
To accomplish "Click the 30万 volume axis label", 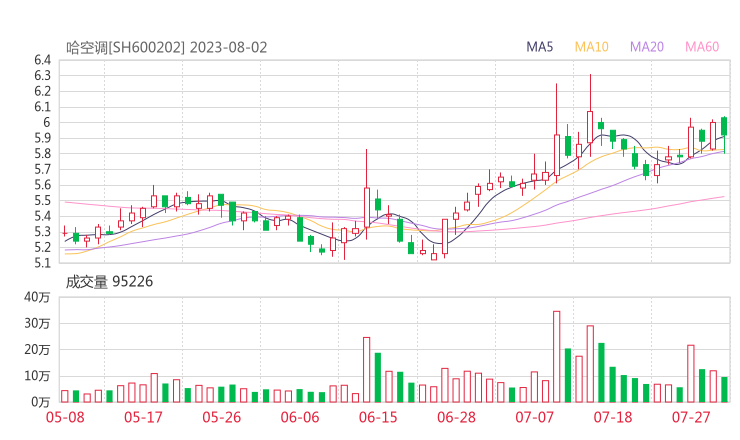I will (x=37, y=323).
